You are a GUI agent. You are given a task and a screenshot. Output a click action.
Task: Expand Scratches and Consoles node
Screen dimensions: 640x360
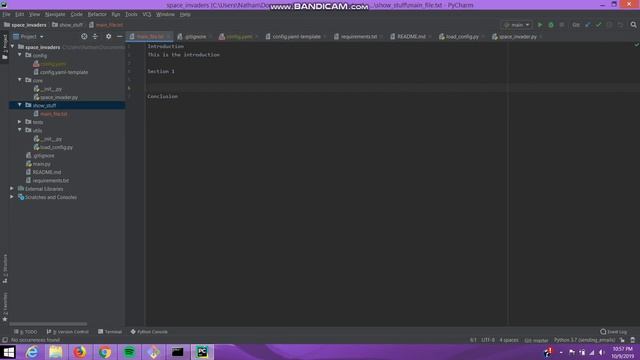click(12, 197)
